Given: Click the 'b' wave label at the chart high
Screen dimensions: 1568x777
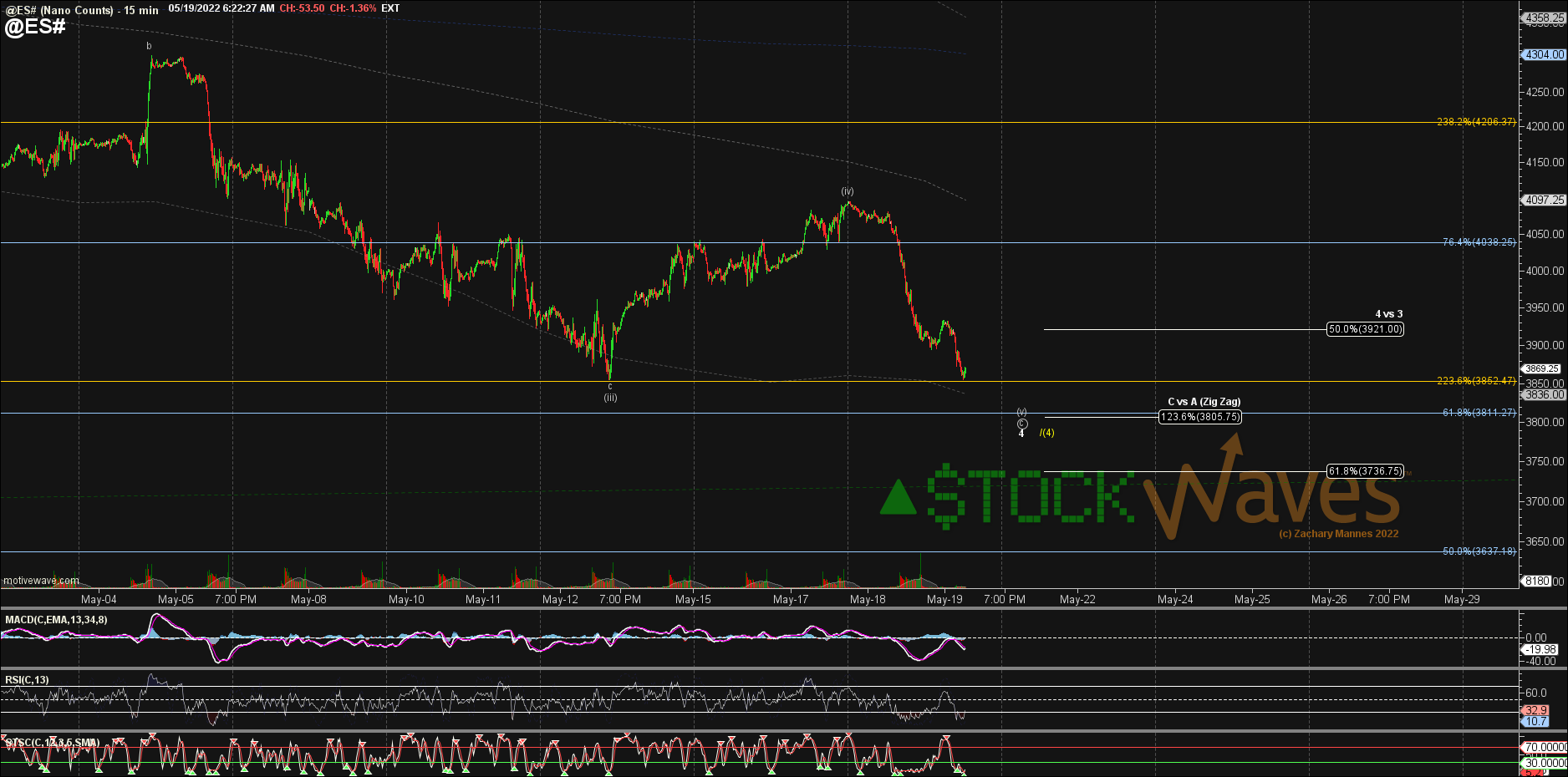Looking at the screenshot, I should pyautogui.click(x=150, y=46).
